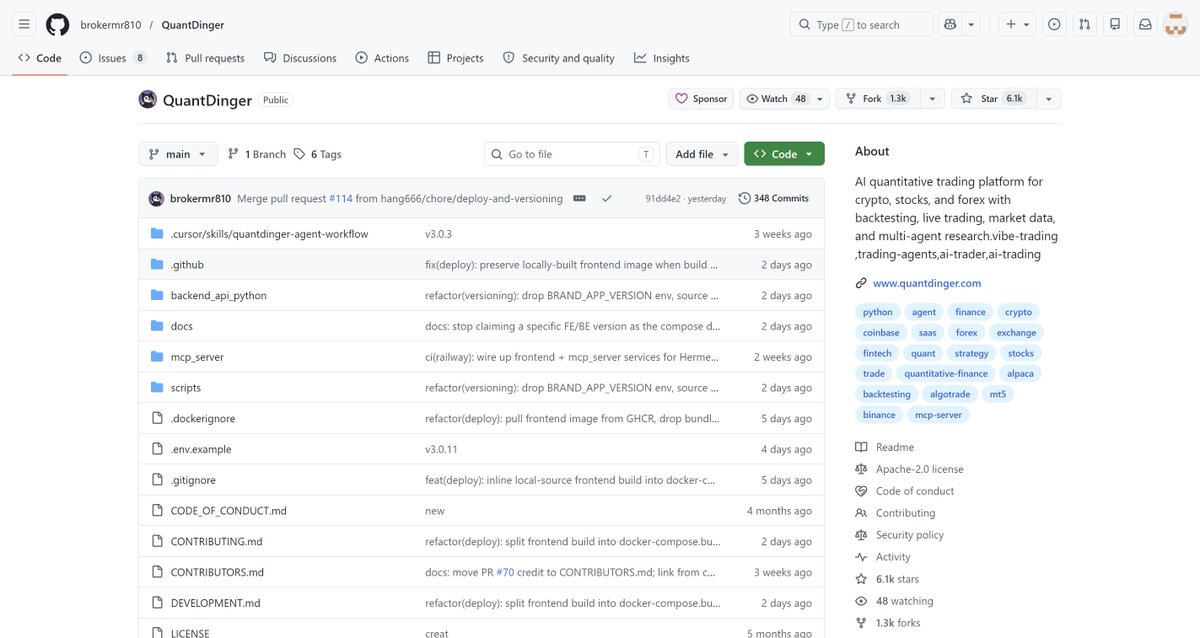The image size is (1200, 638).
Task: View the 1 Branch link
Action: 257,154
